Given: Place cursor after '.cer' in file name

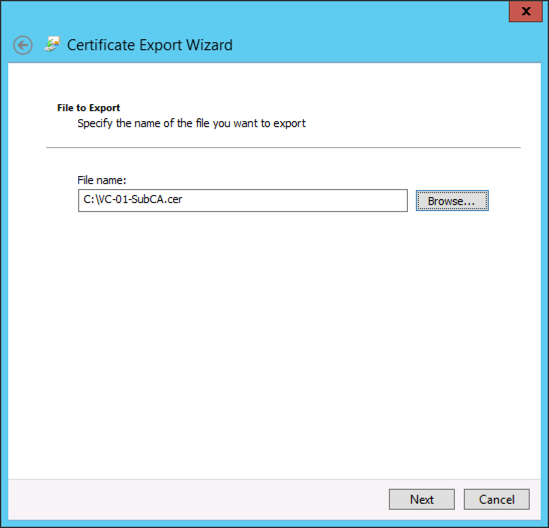Looking at the screenshot, I should tap(183, 200).
